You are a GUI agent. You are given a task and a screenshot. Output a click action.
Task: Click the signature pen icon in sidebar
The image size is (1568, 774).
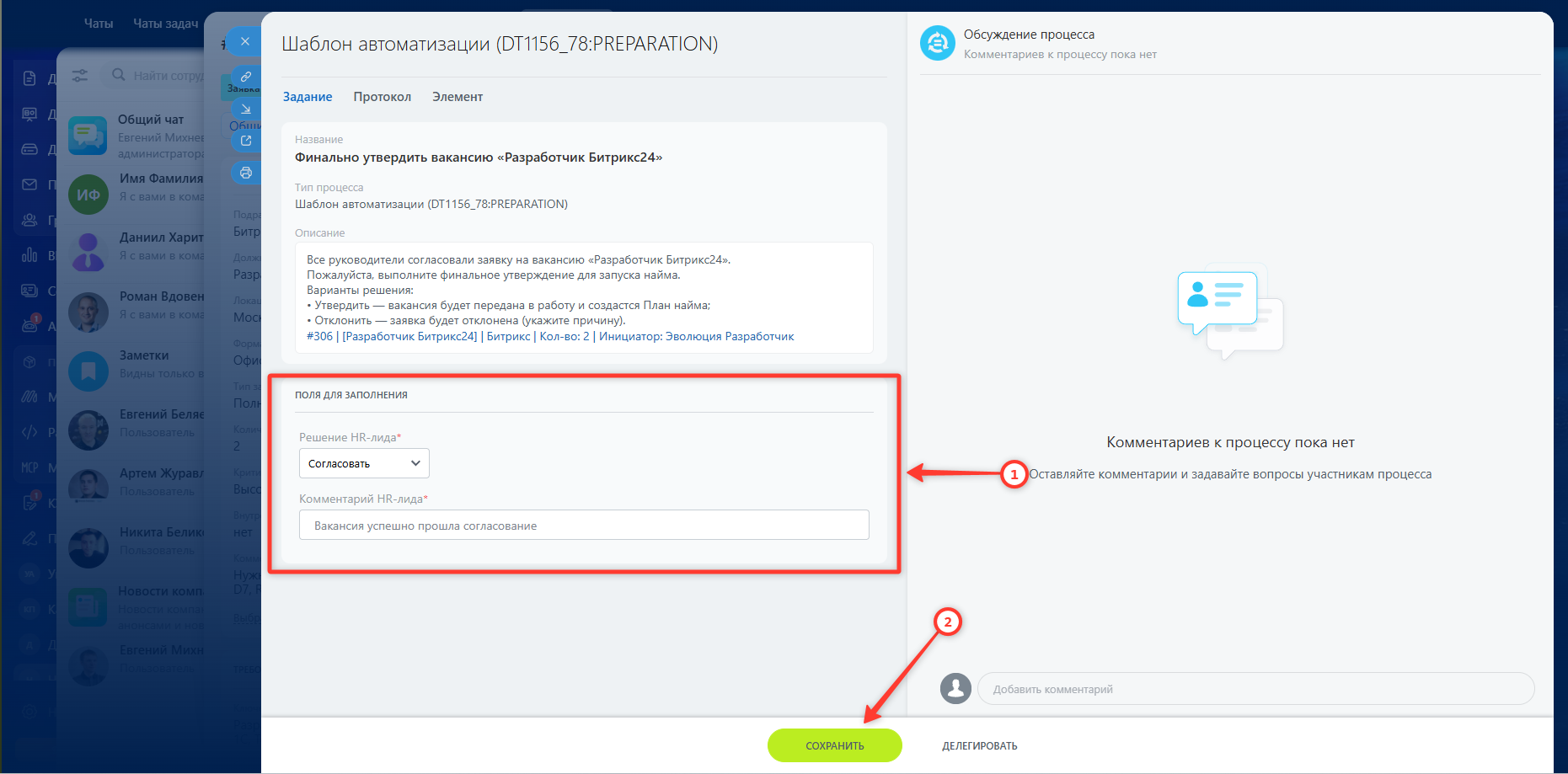coord(29,538)
